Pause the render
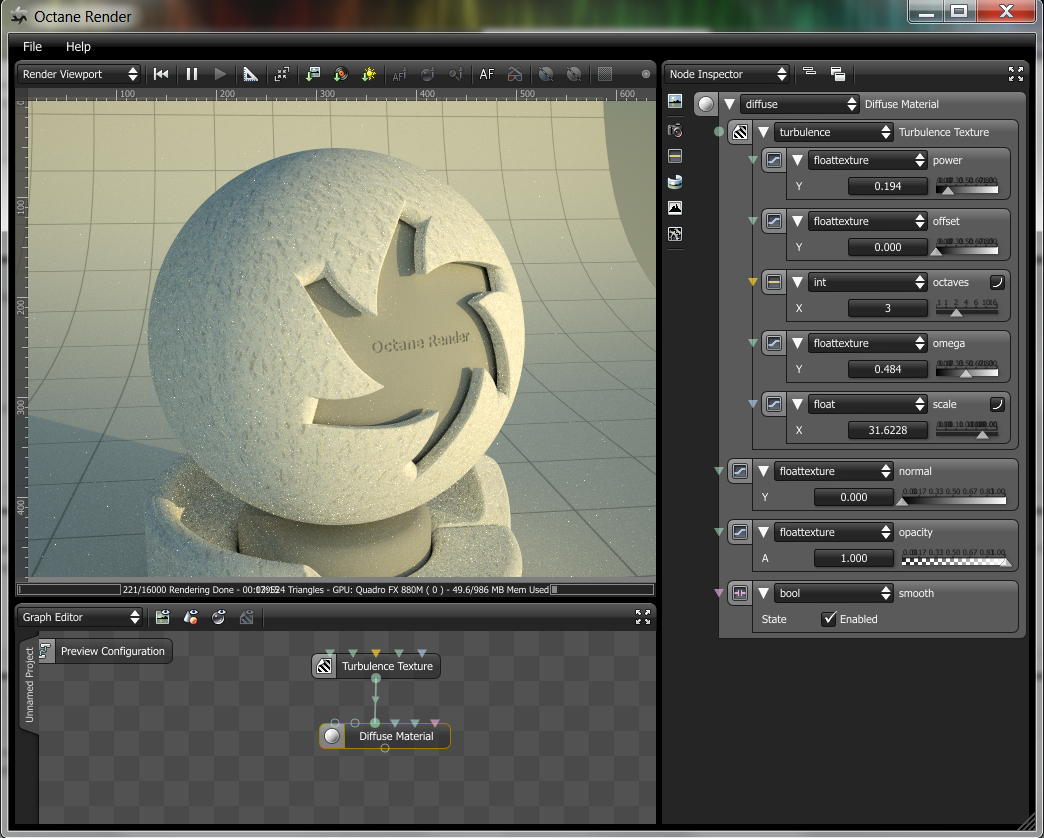The image size is (1044, 838). [x=192, y=74]
